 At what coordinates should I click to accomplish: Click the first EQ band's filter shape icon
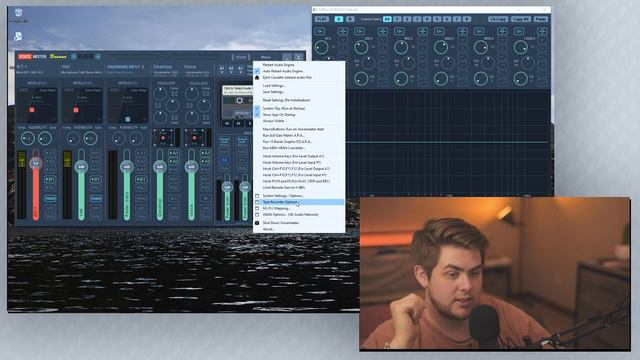click(343, 31)
